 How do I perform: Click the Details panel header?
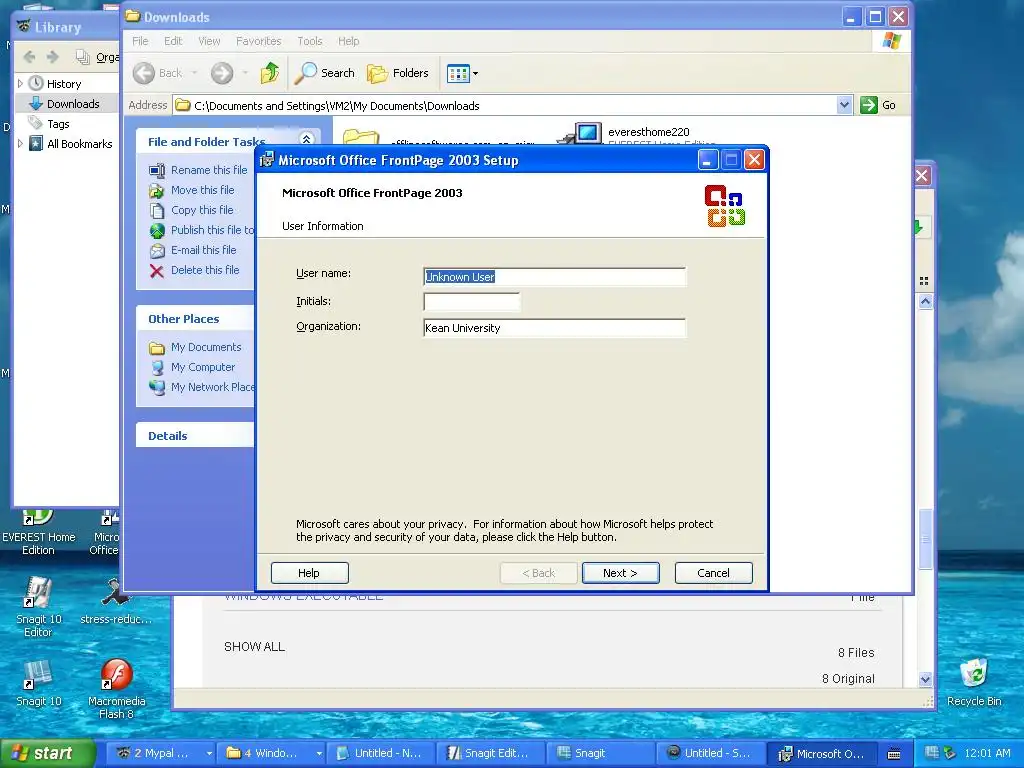pyautogui.click(x=195, y=436)
